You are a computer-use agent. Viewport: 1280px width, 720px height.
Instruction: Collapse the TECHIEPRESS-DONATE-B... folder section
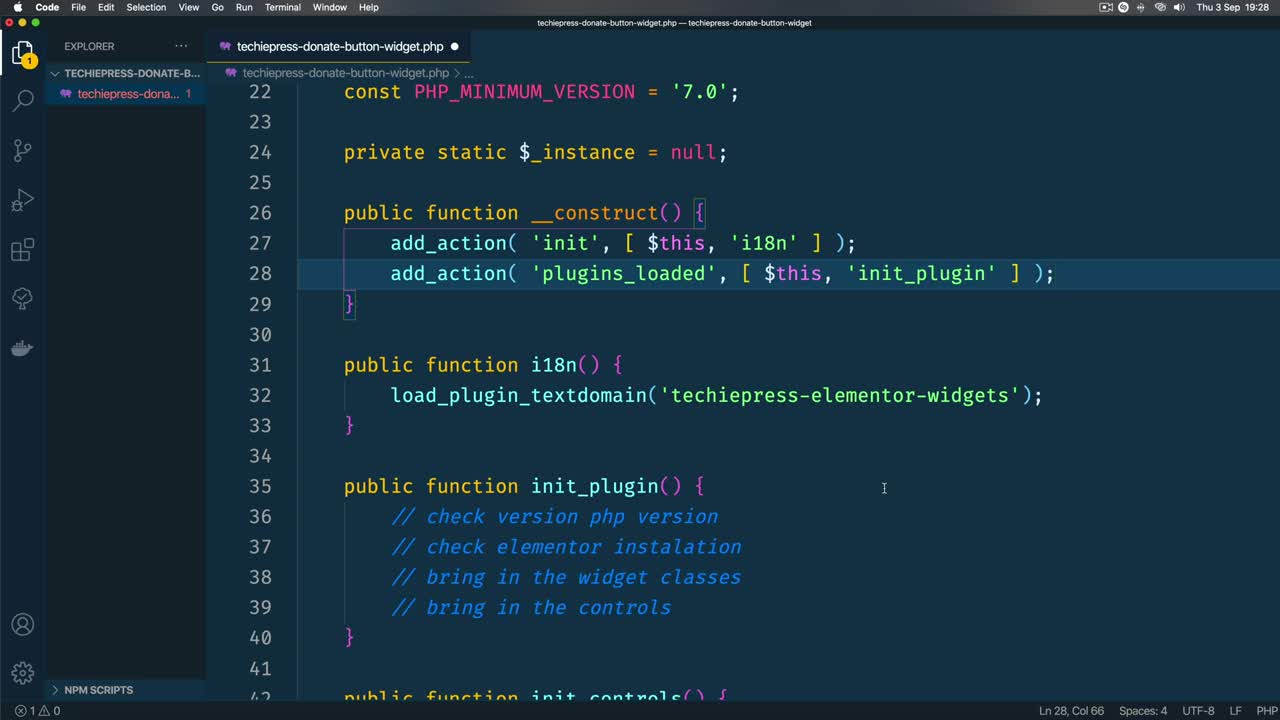point(126,73)
